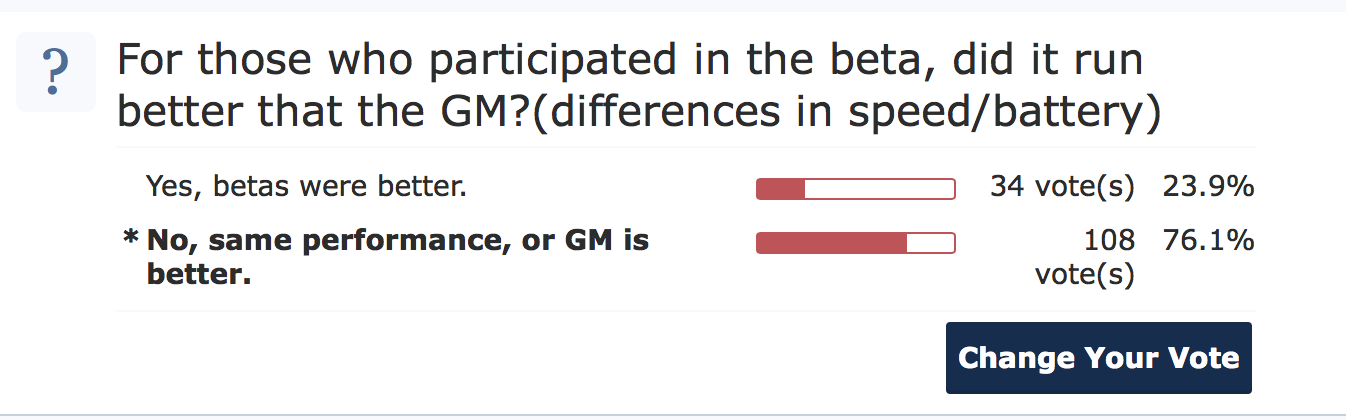
Task: Click the empty white end of No bar
Action: pos(931,243)
